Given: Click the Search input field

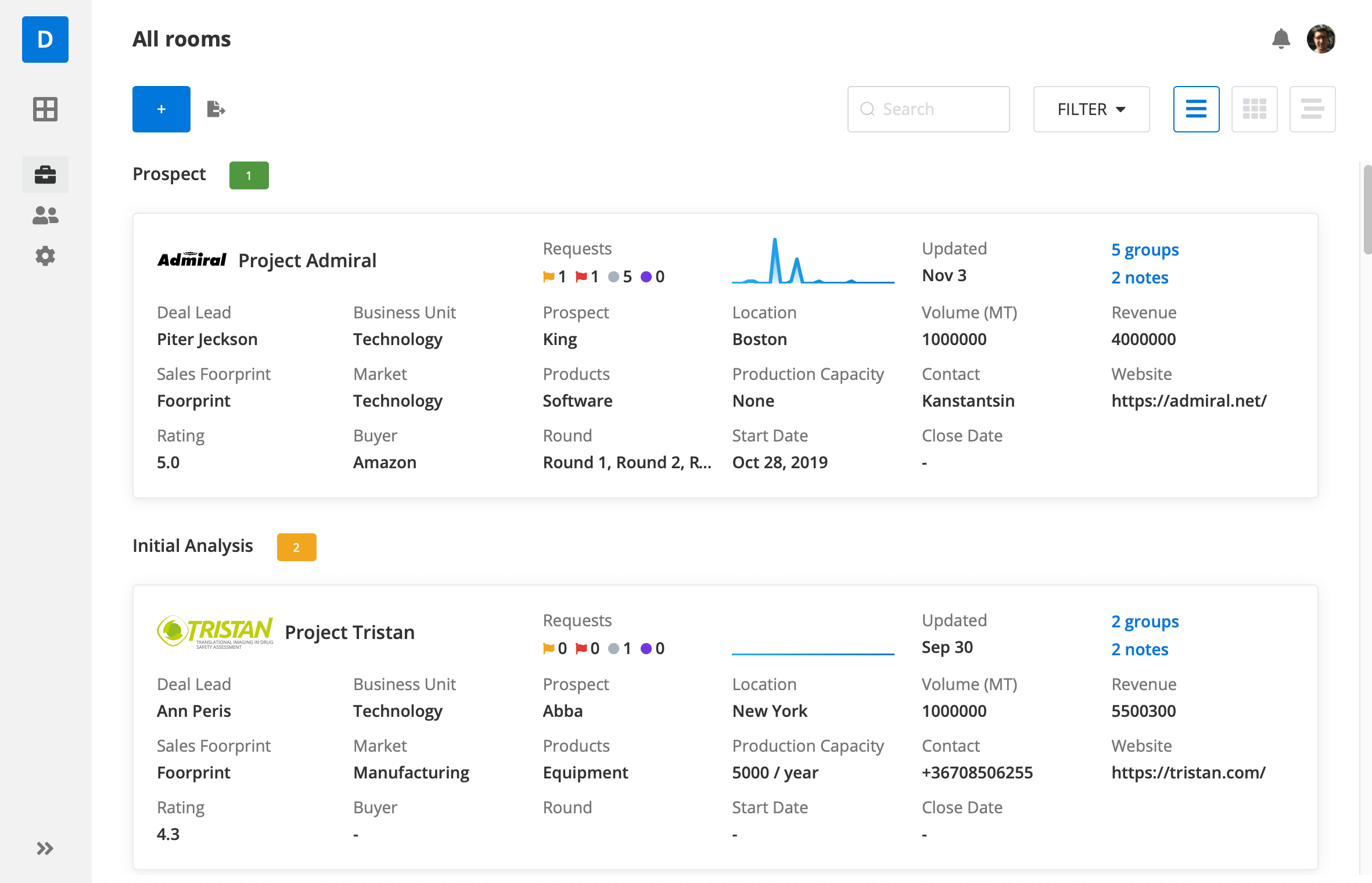Looking at the screenshot, I should 928,109.
